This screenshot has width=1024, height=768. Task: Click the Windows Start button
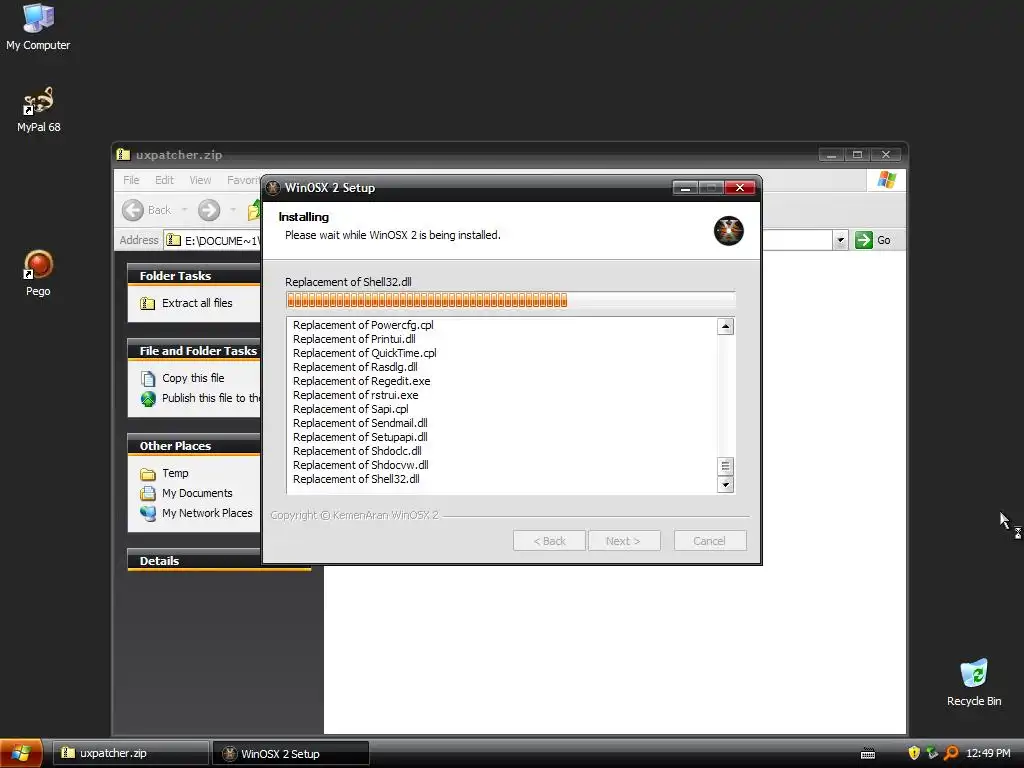coord(21,753)
